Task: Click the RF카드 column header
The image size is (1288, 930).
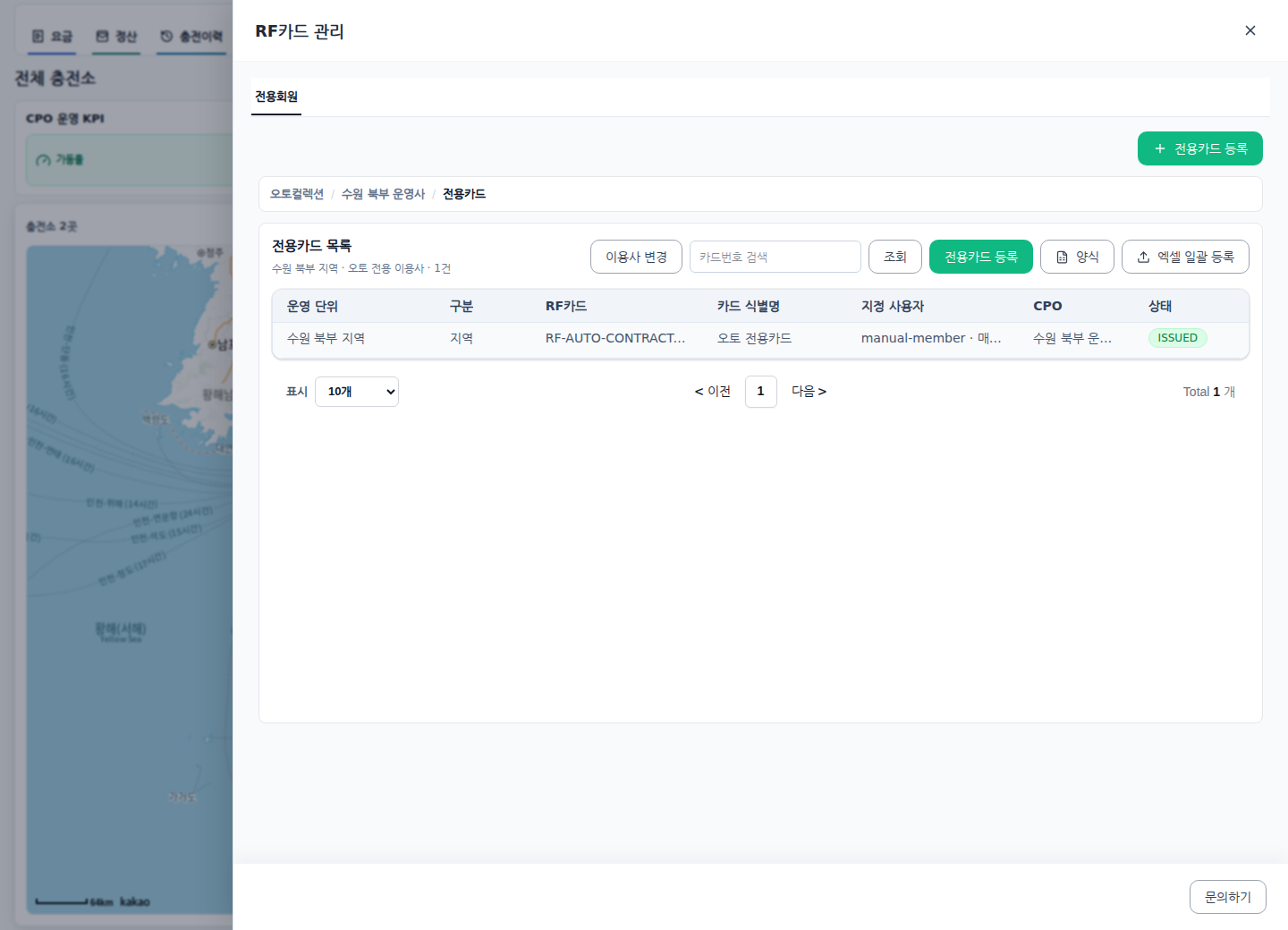Action: 566,306
